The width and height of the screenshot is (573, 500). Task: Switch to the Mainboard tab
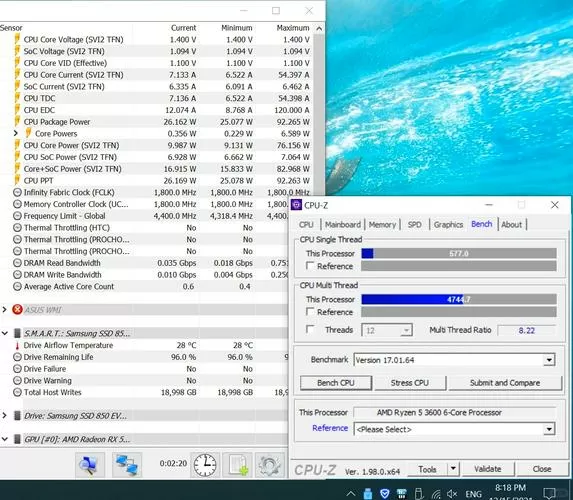coord(342,224)
